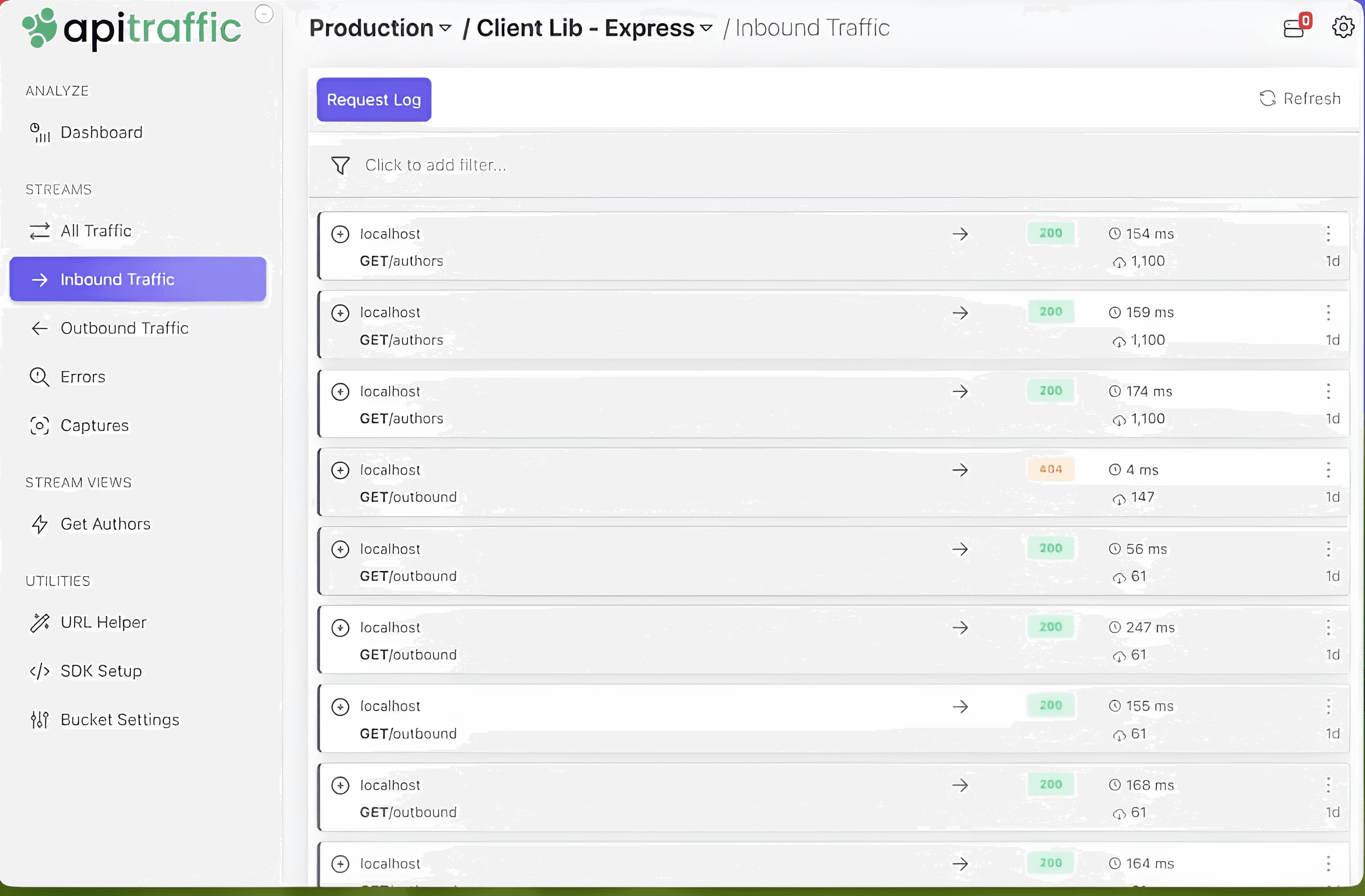Image resolution: width=1365 pixels, height=896 pixels.
Task: Click the "247 ms" duration text
Action: coord(1150,628)
